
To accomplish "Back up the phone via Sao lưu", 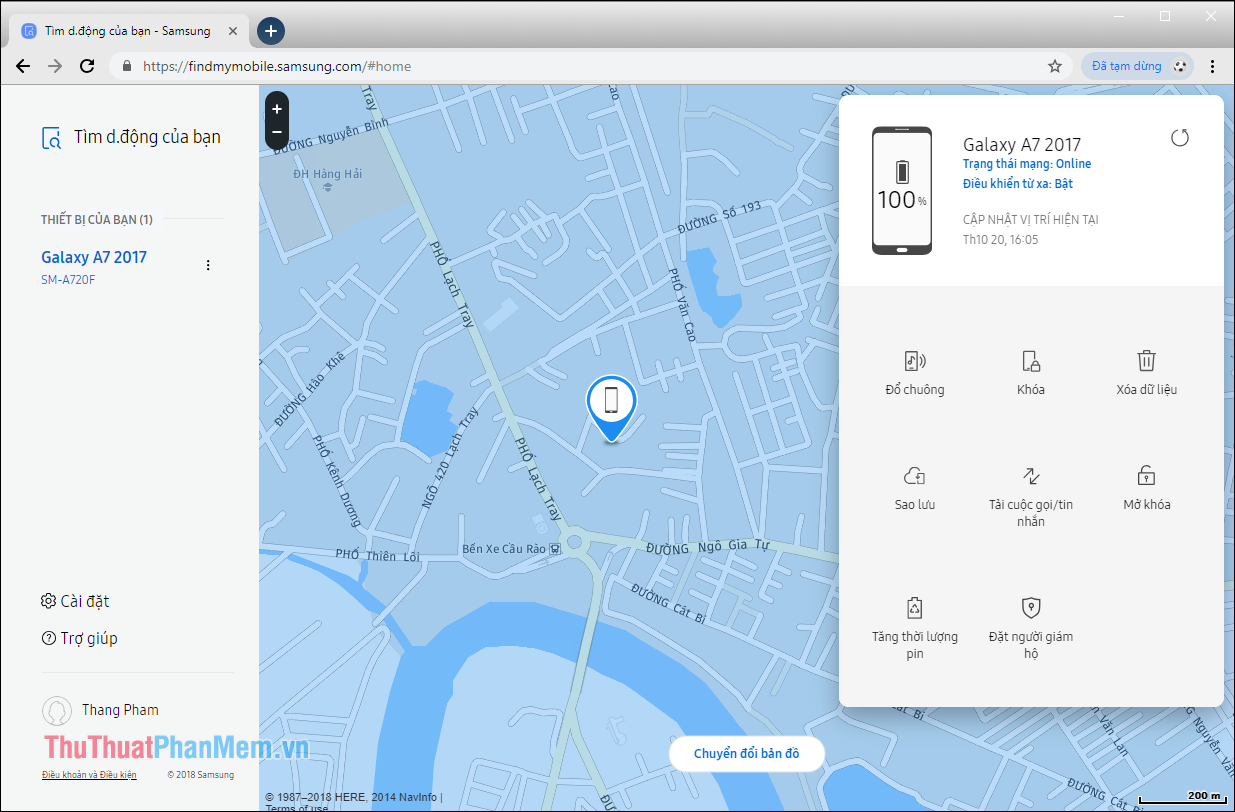I will pyautogui.click(x=915, y=487).
